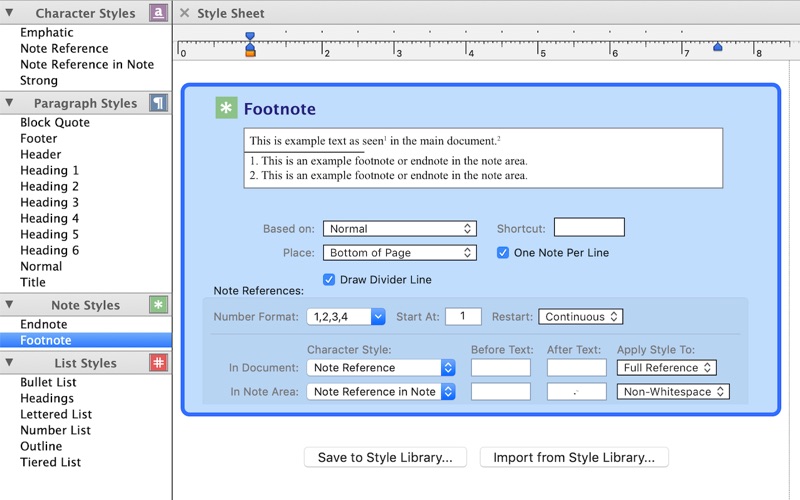Click the purple Character Styles 'a' icon

tap(158, 13)
